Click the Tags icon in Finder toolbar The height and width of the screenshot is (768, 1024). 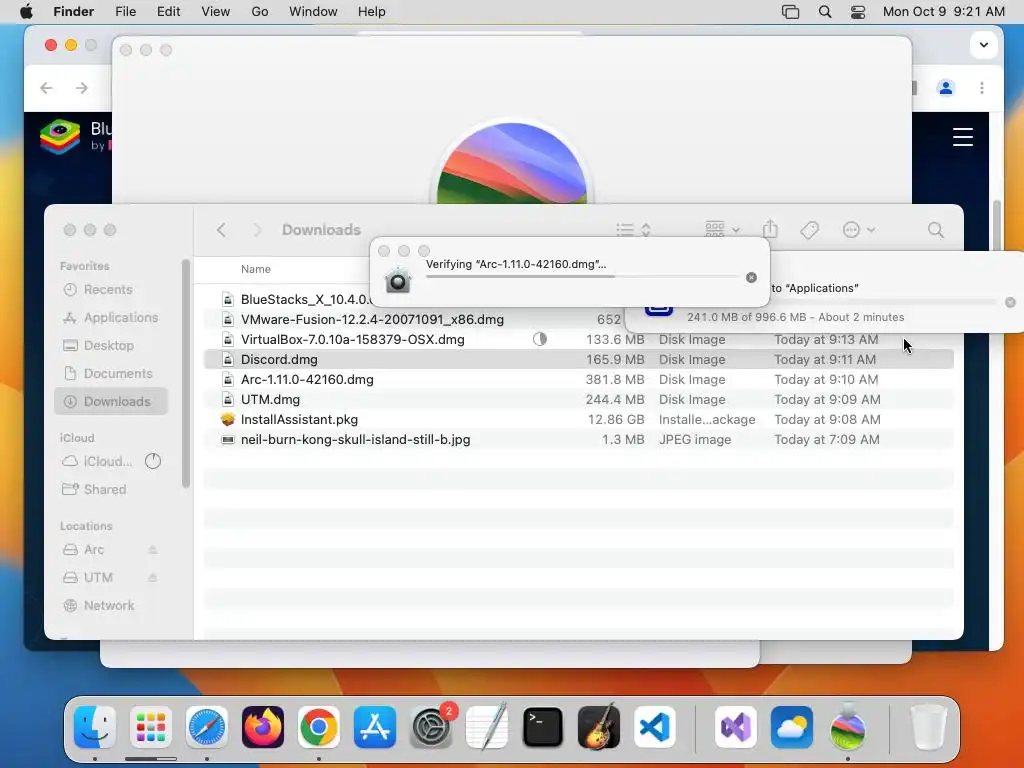pyautogui.click(x=809, y=230)
